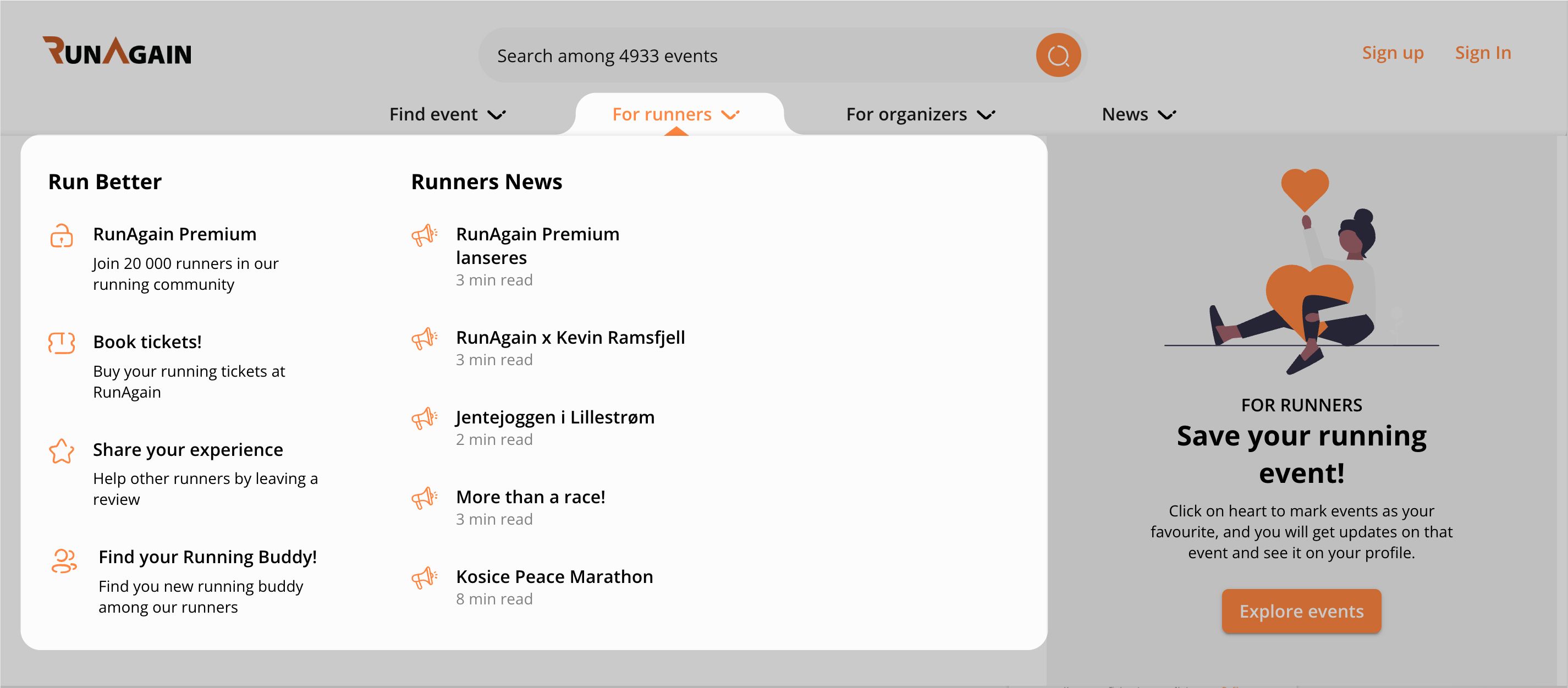Screen dimensions: 1568x688
Task: Expand the News chevron
Action: click(1167, 114)
